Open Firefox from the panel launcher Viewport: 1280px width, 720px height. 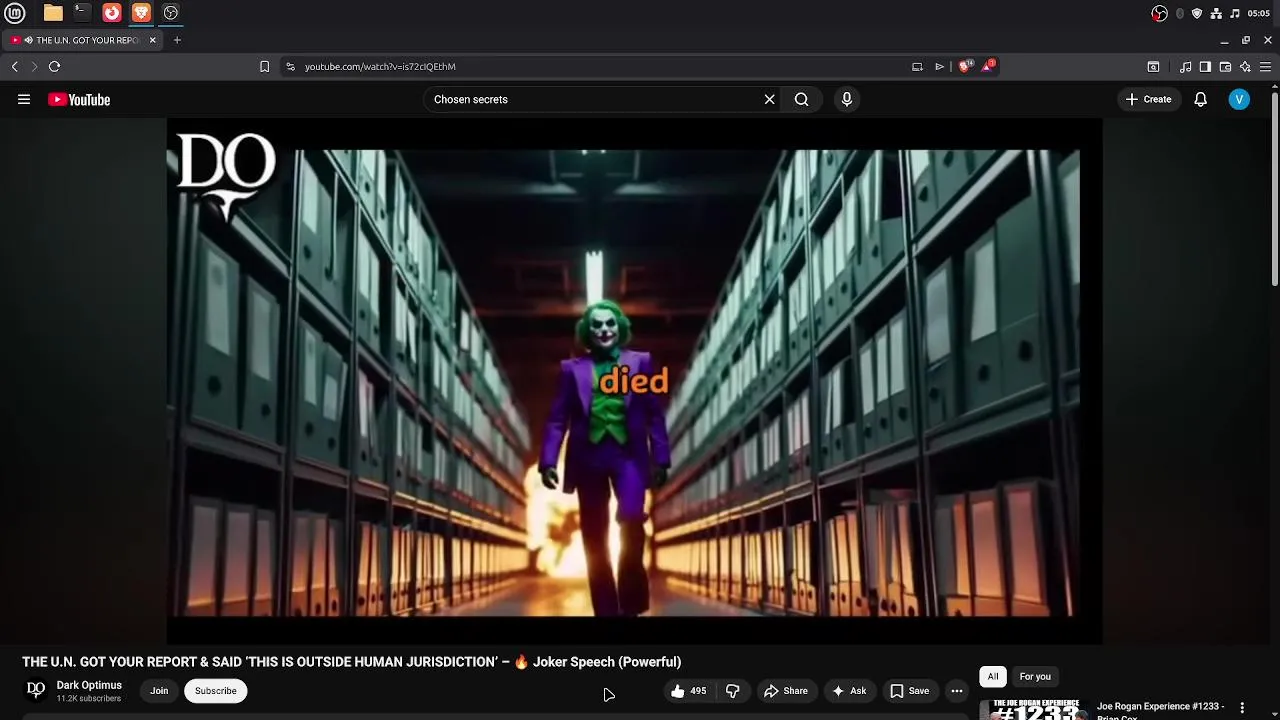pos(112,13)
